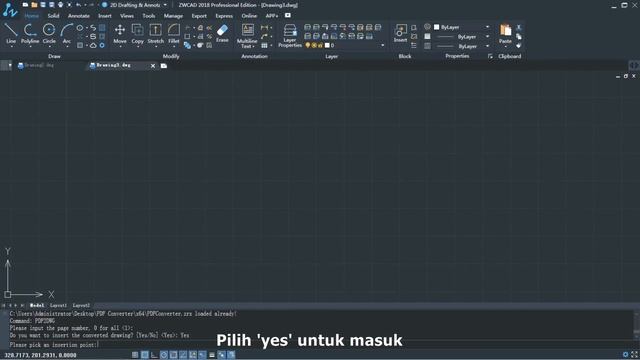
Task: Click the Cut icon in Clipboard panel
Action: click(x=519, y=27)
